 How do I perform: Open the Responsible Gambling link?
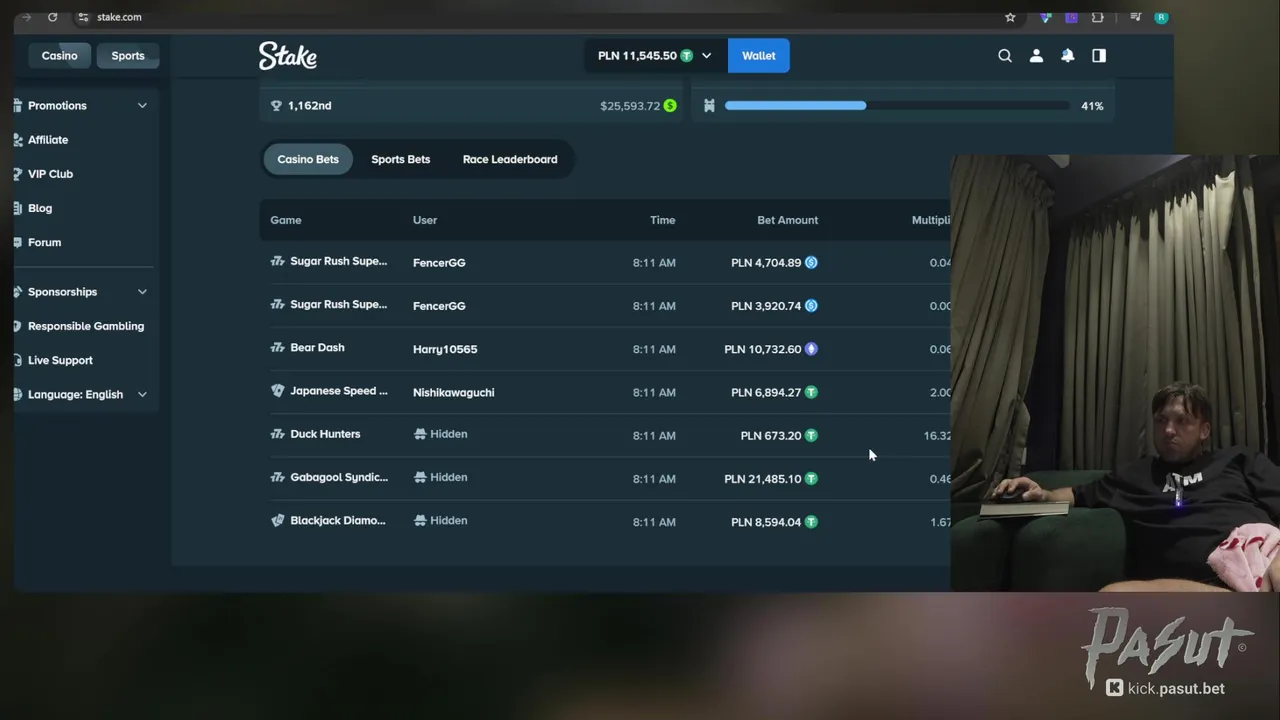(86, 326)
